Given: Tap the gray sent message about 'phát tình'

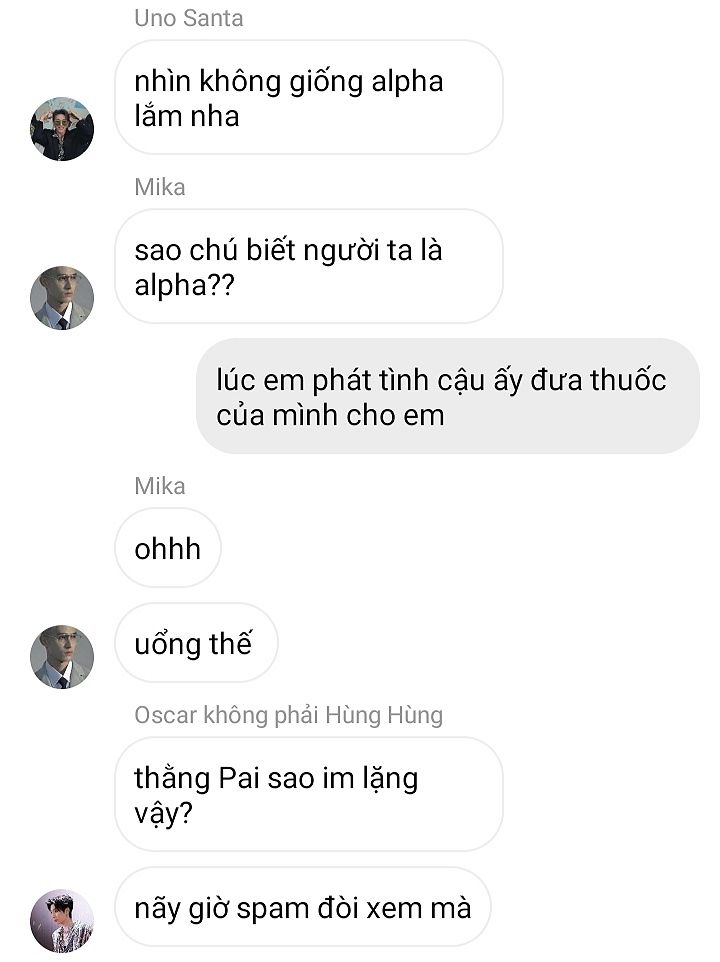Looking at the screenshot, I should (448, 396).
